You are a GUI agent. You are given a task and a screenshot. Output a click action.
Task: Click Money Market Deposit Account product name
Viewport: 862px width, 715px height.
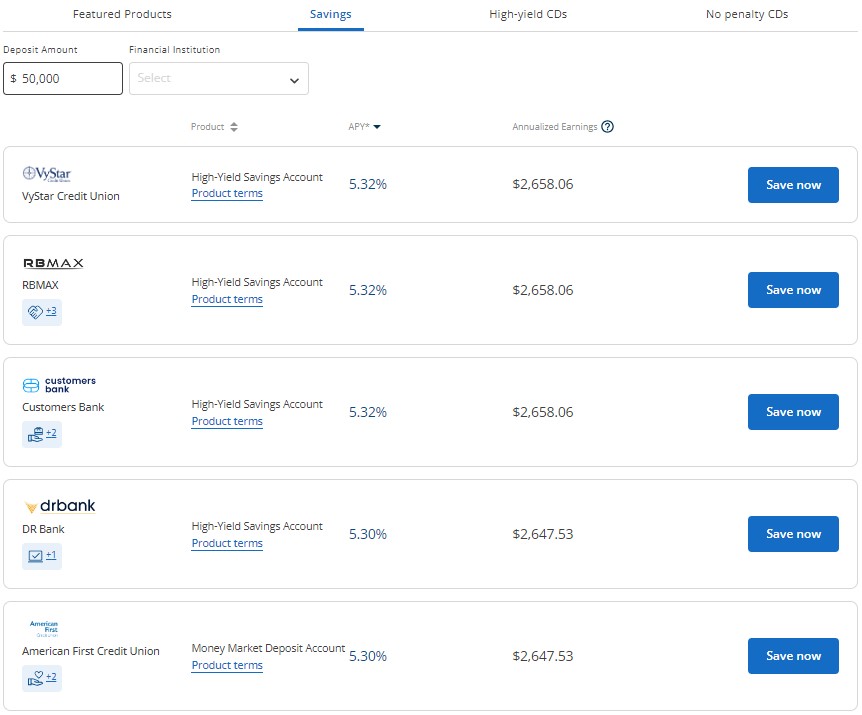(x=268, y=649)
